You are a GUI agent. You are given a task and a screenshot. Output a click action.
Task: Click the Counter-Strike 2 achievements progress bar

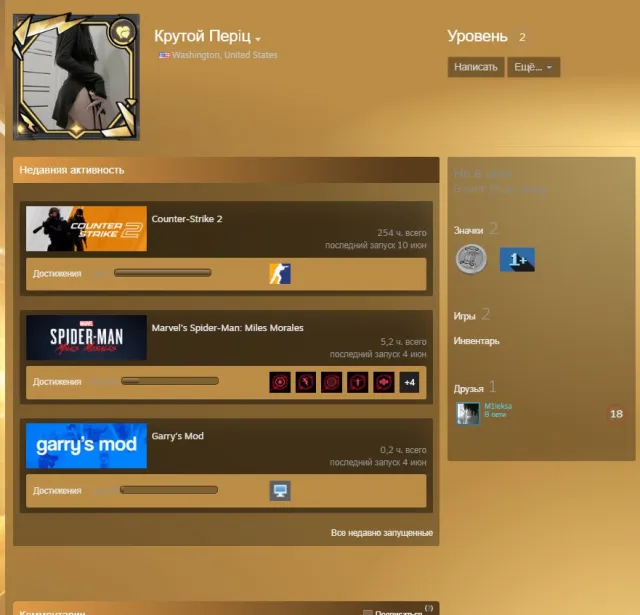click(163, 273)
